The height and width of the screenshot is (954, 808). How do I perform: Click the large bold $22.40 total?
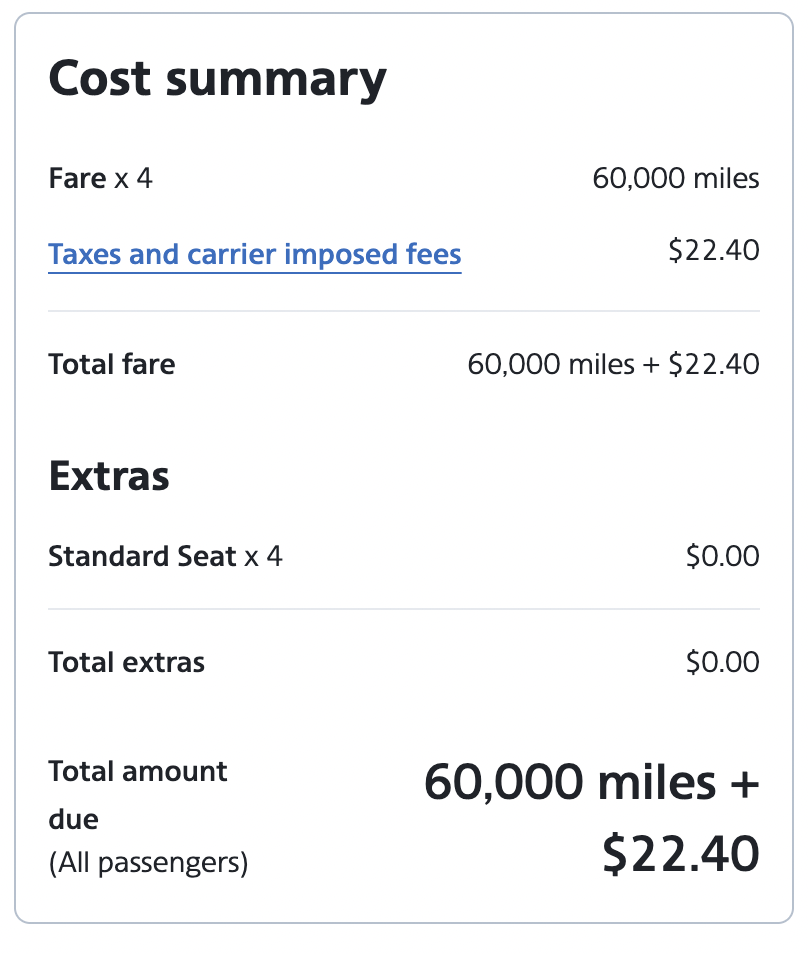(x=680, y=854)
